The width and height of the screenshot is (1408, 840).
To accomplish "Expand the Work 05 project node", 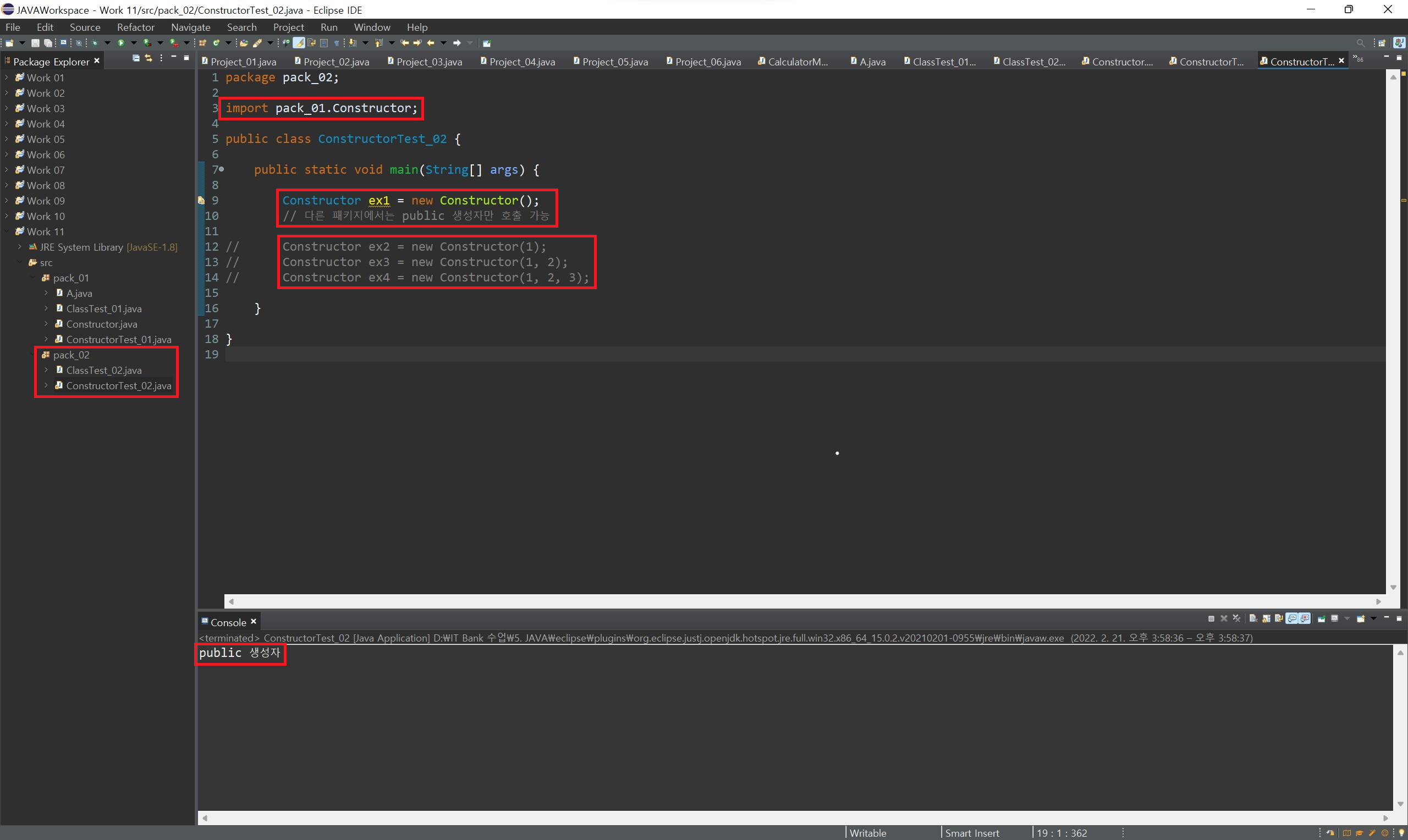I will (x=6, y=139).
